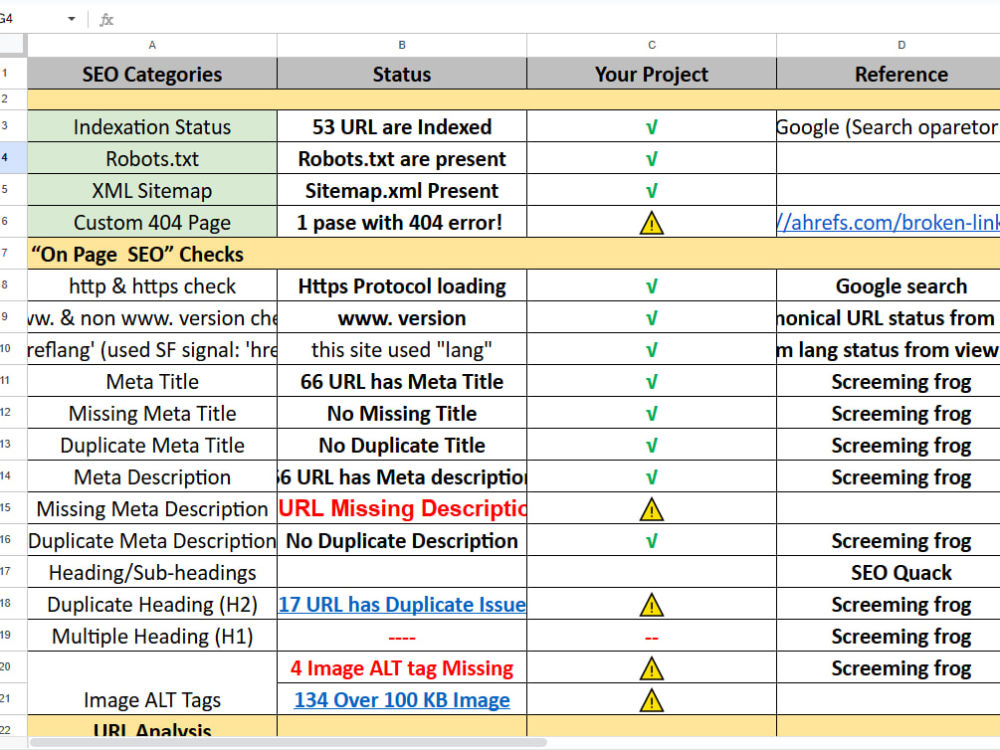Select the 53 URL are Indexed cell
Viewport: 1000px width, 750px height.
pyautogui.click(x=402, y=126)
